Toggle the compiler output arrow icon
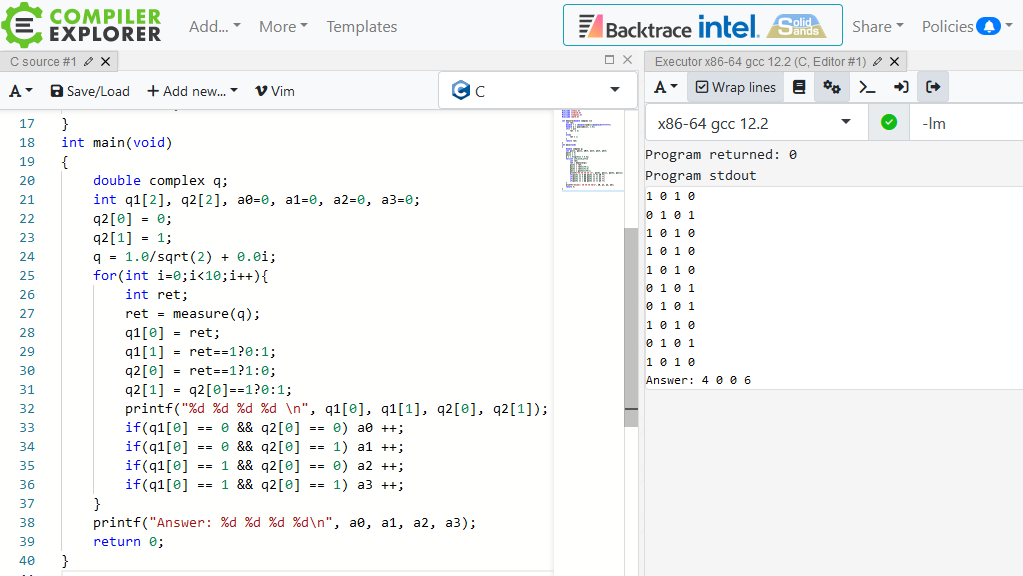This screenshot has width=1023, height=576. tap(933, 87)
